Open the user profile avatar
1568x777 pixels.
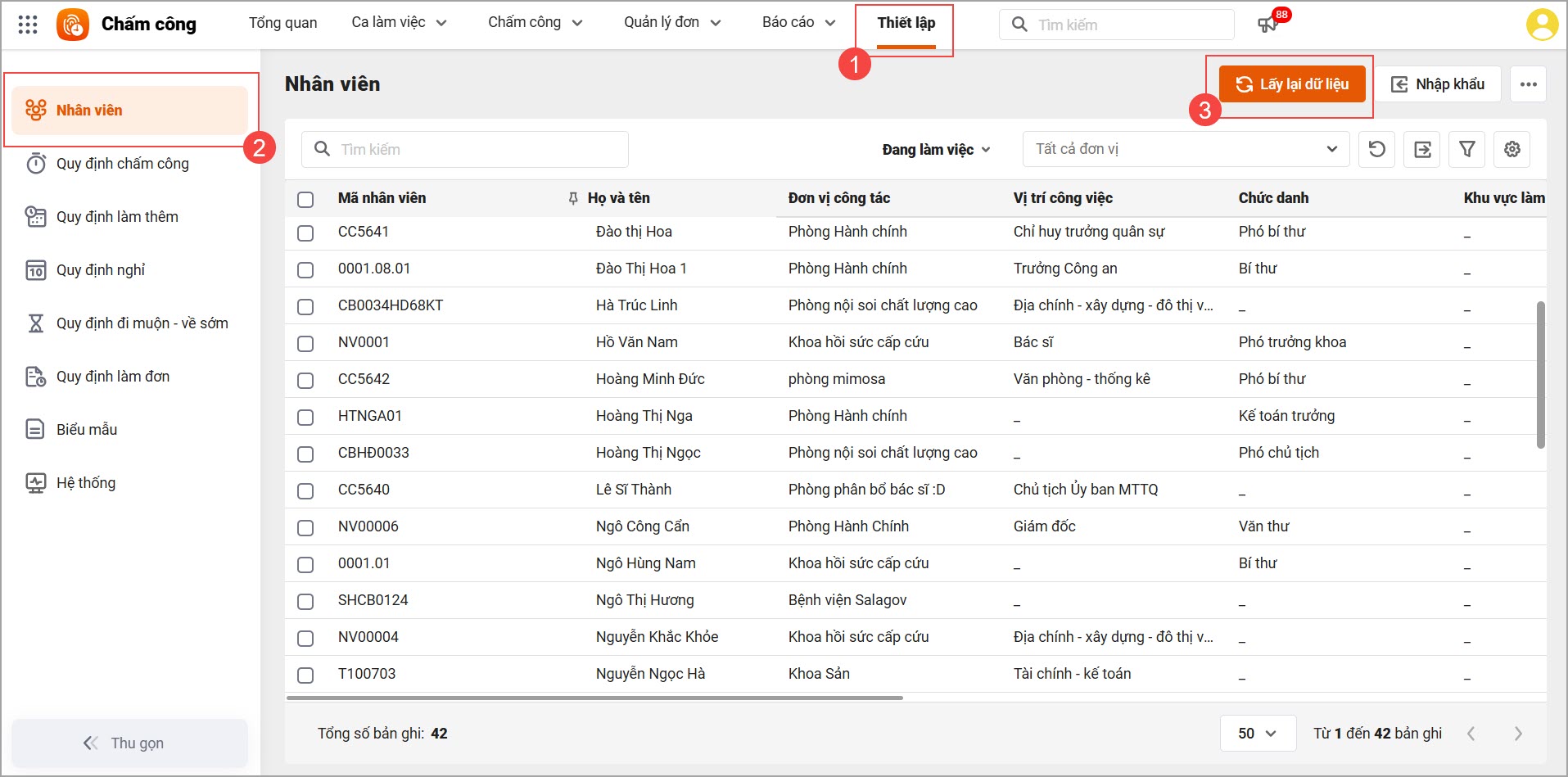tap(1542, 25)
